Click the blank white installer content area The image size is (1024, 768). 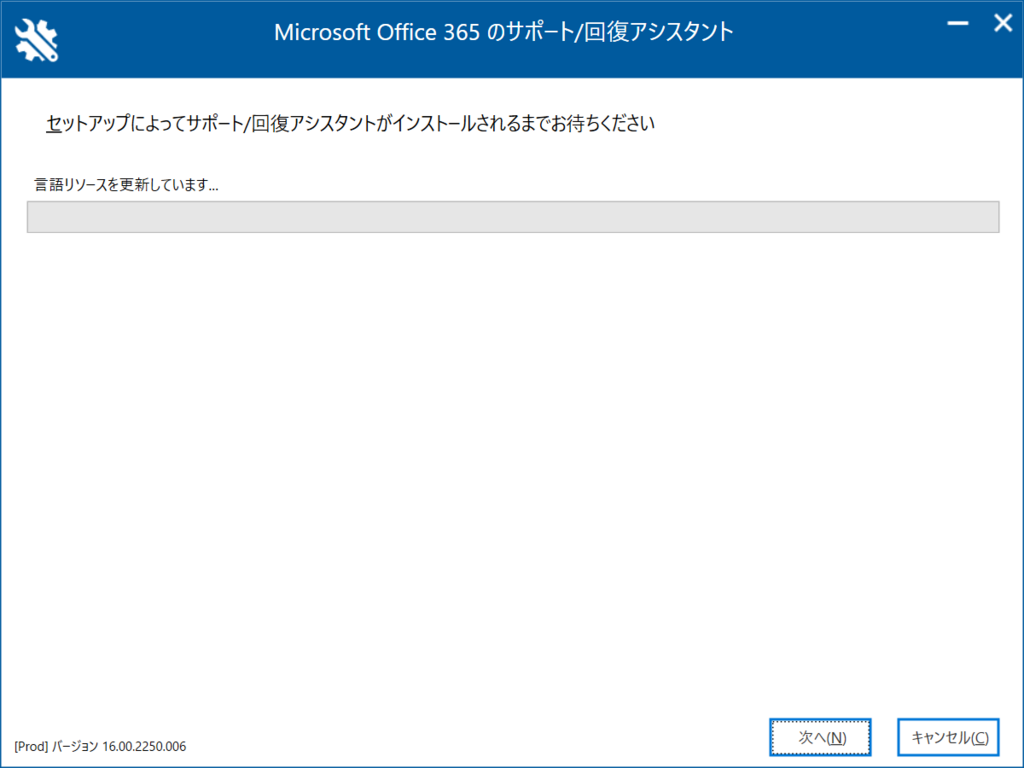coord(513,470)
